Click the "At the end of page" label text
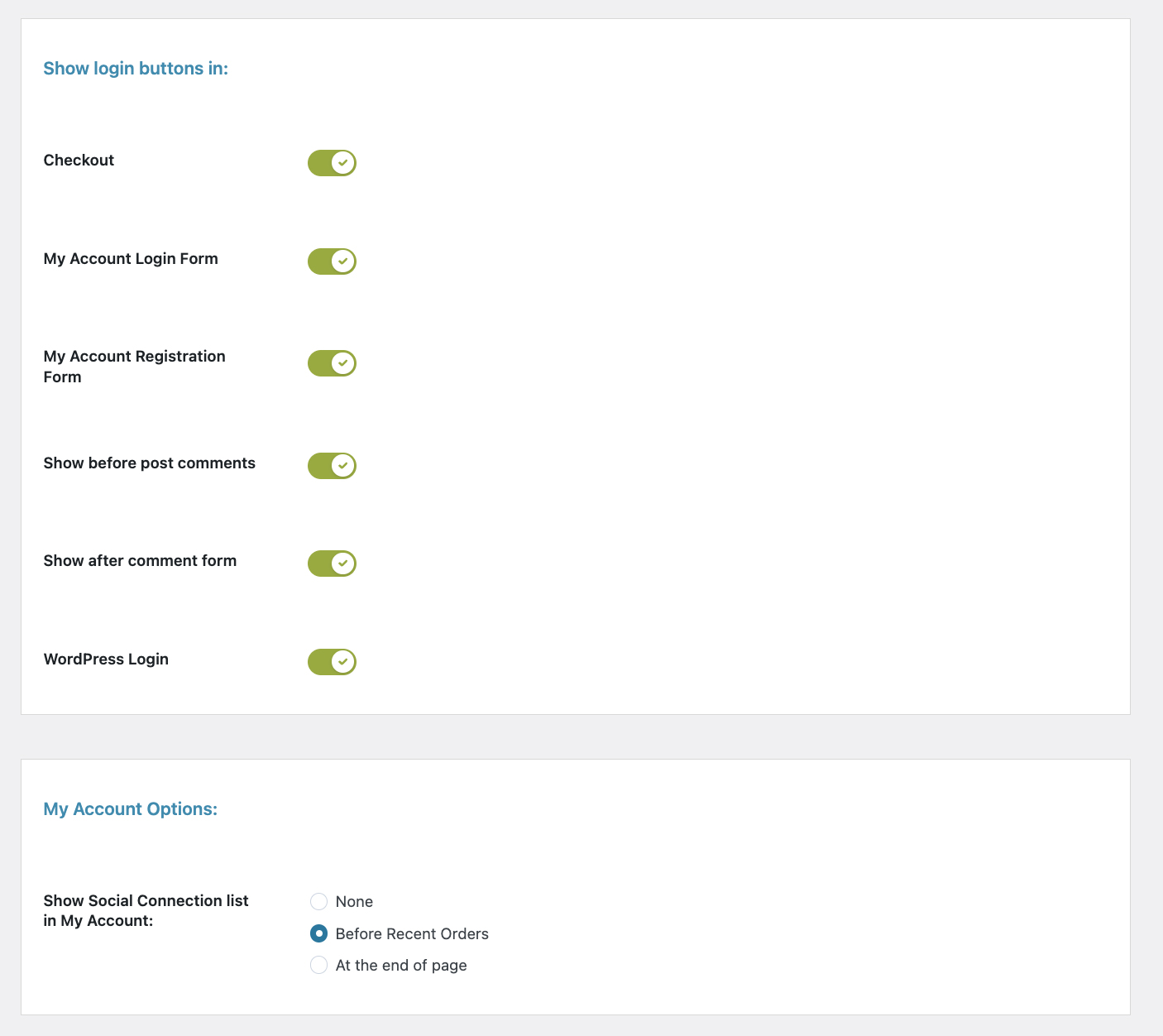 click(x=401, y=966)
